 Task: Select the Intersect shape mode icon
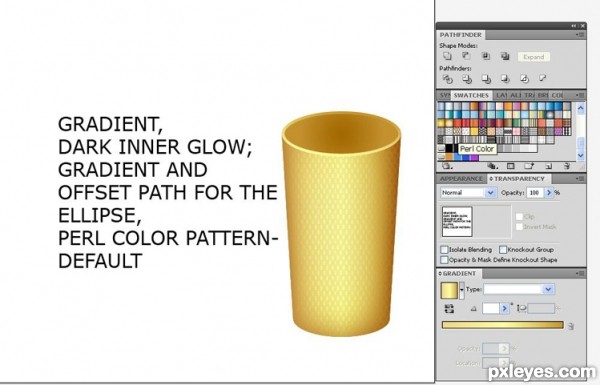[486, 56]
